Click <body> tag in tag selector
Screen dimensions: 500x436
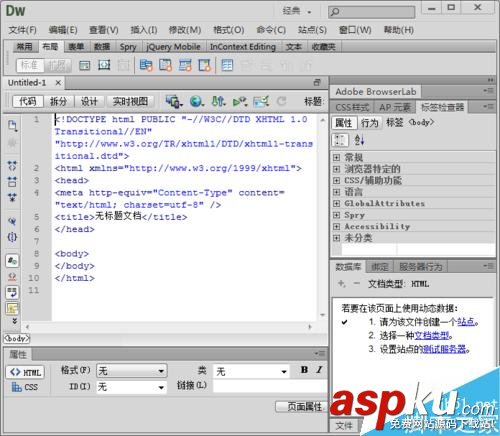pos(17,338)
